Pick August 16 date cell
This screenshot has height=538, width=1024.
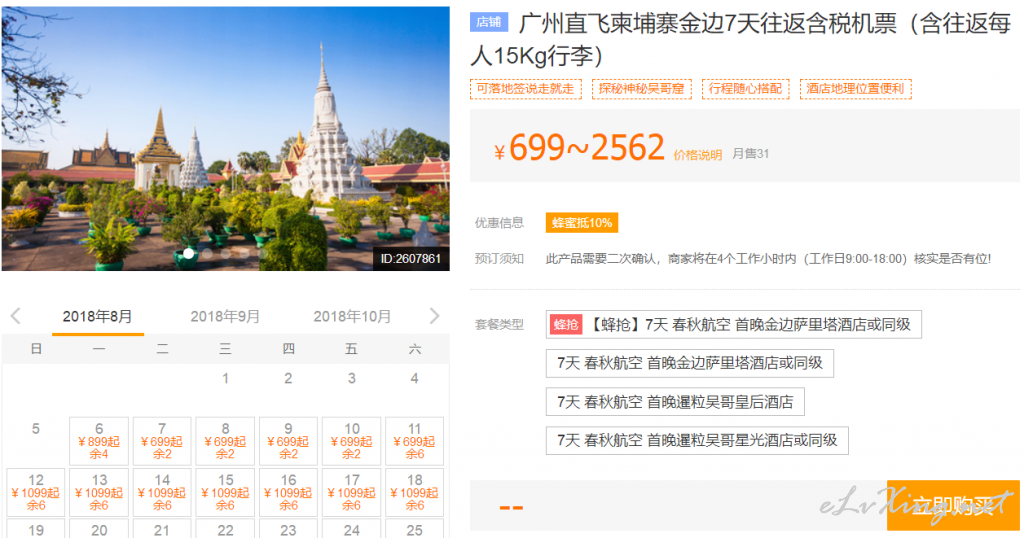[288, 492]
